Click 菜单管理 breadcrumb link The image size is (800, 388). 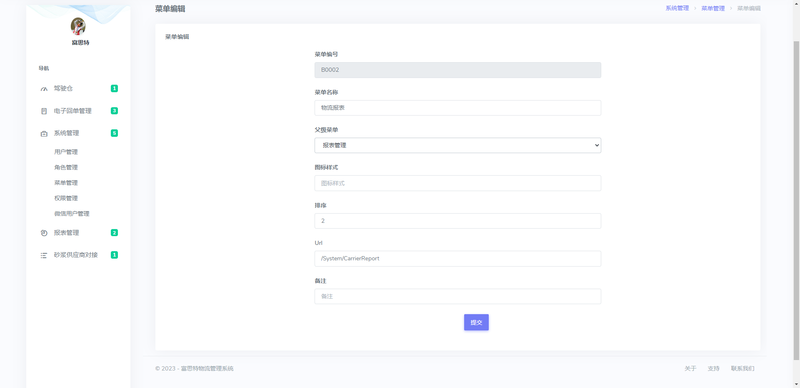713,8
